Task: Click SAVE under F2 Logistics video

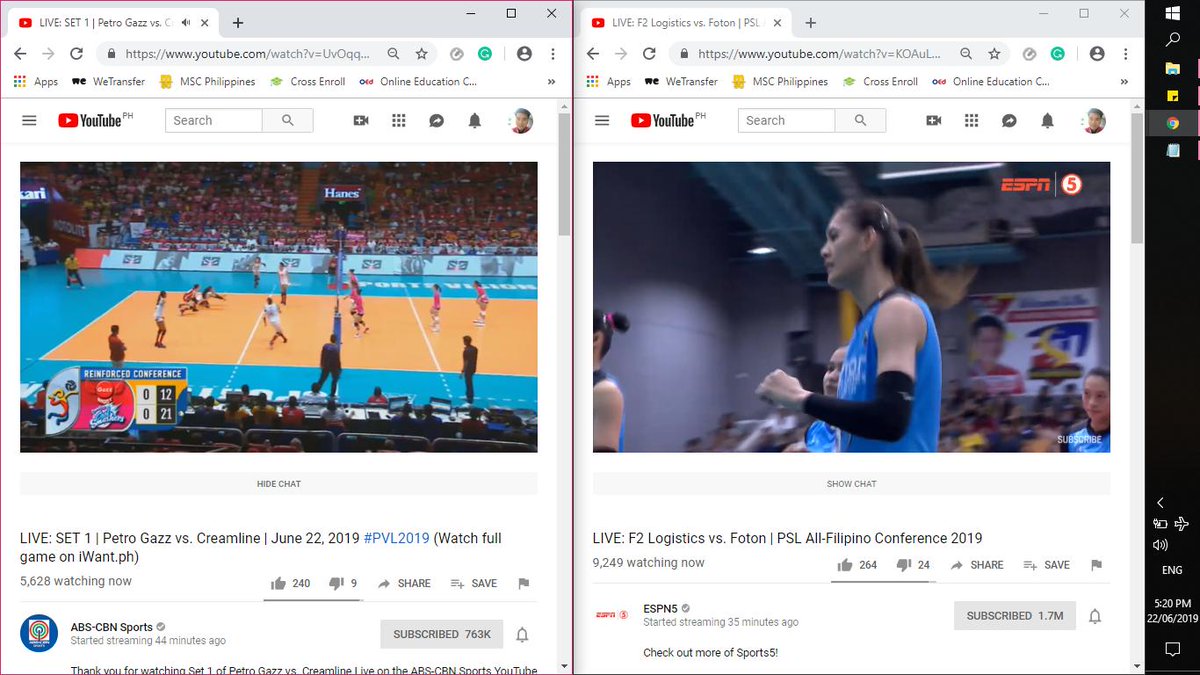Action: (x=1046, y=565)
